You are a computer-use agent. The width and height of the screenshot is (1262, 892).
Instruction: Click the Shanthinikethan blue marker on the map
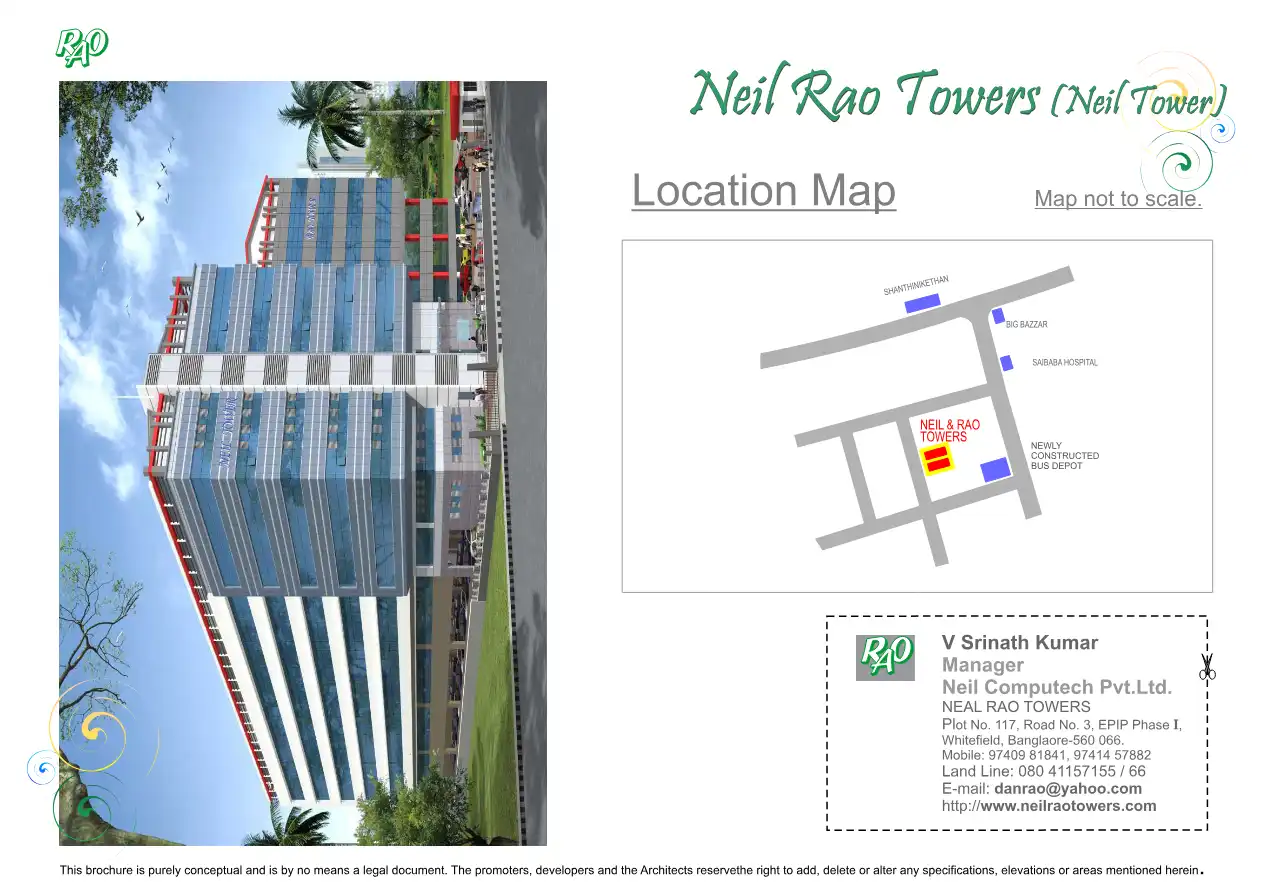[921, 302]
